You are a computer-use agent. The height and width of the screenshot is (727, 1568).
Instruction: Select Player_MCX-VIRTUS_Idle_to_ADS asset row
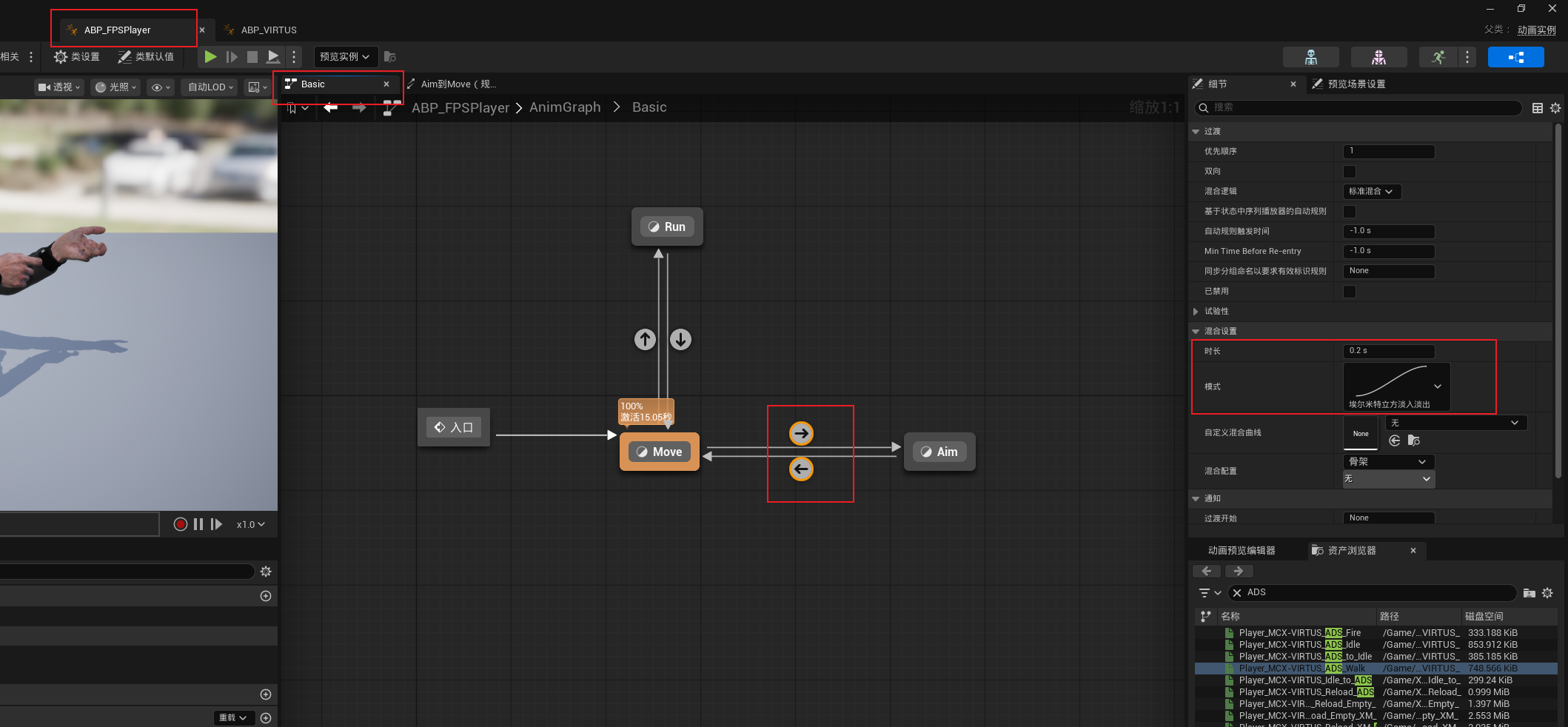1375,680
